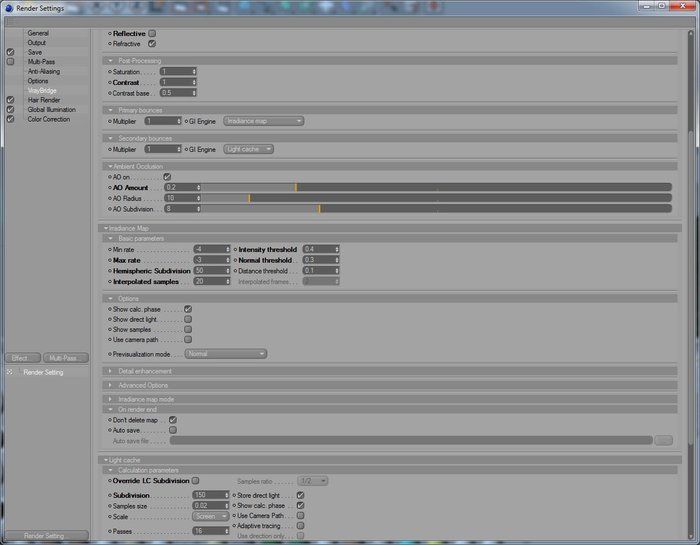Toggle Global Illumination sidebar checkbox
The height and width of the screenshot is (545, 700).
coord(10,109)
